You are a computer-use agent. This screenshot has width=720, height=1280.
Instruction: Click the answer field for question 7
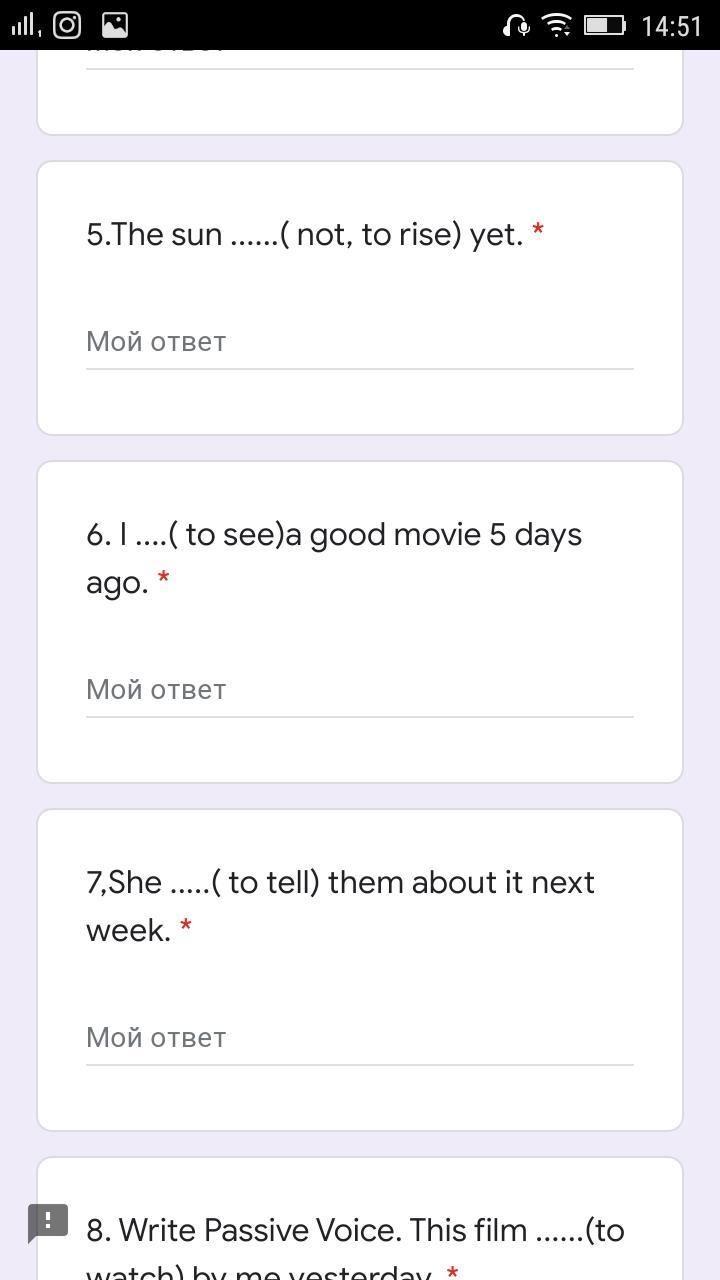pos(359,1038)
